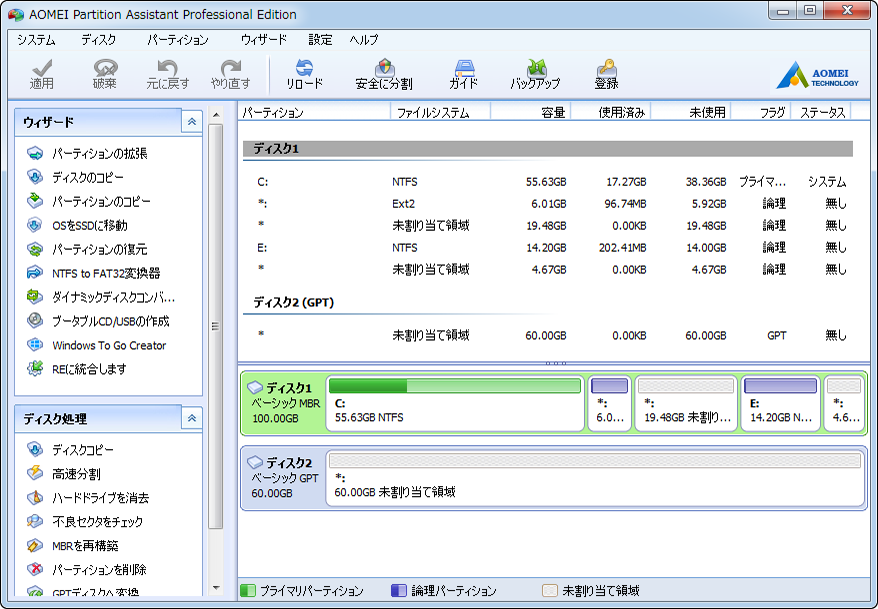The height and width of the screenshot is (609, 878).
Task: Select the 4.67GB 未割り当て領域 row
Action: [x=548, y=269]
